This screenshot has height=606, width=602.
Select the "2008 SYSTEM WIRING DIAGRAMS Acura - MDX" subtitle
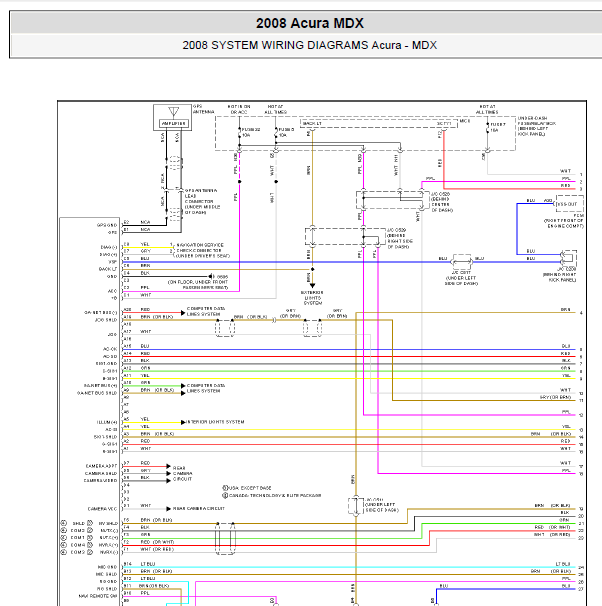[310, 45]
